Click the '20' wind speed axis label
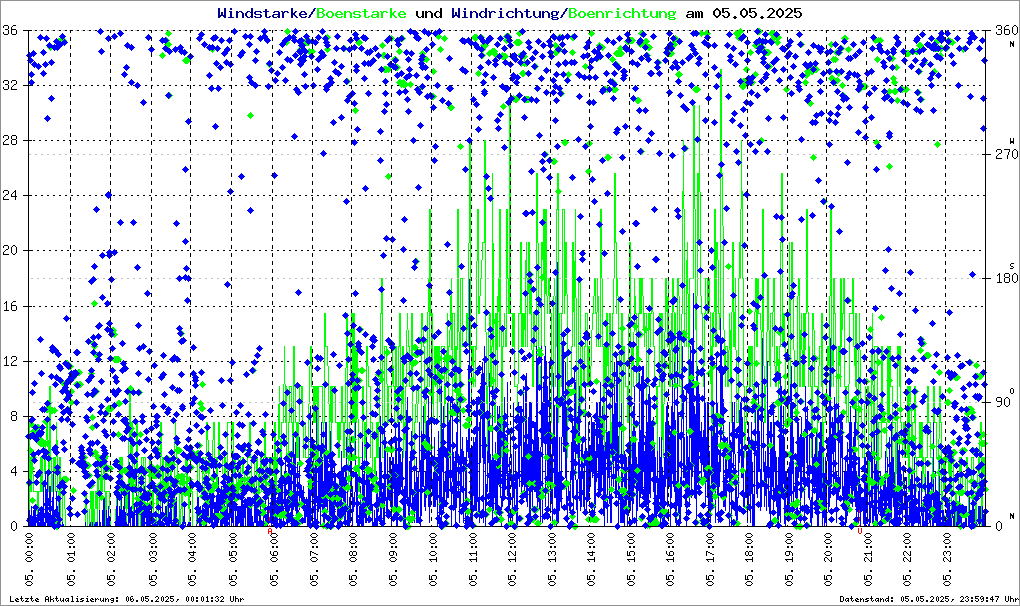Screen dimensions: 1020x606 point(10,250)
